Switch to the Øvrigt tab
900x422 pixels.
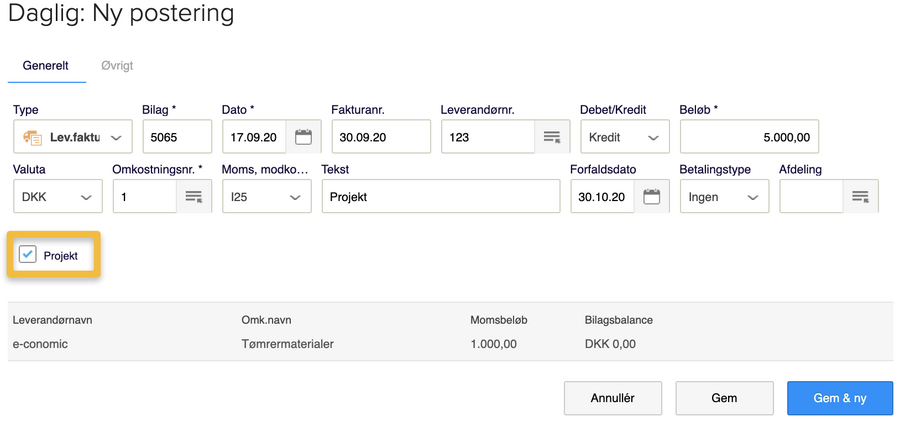coord(117,66)
